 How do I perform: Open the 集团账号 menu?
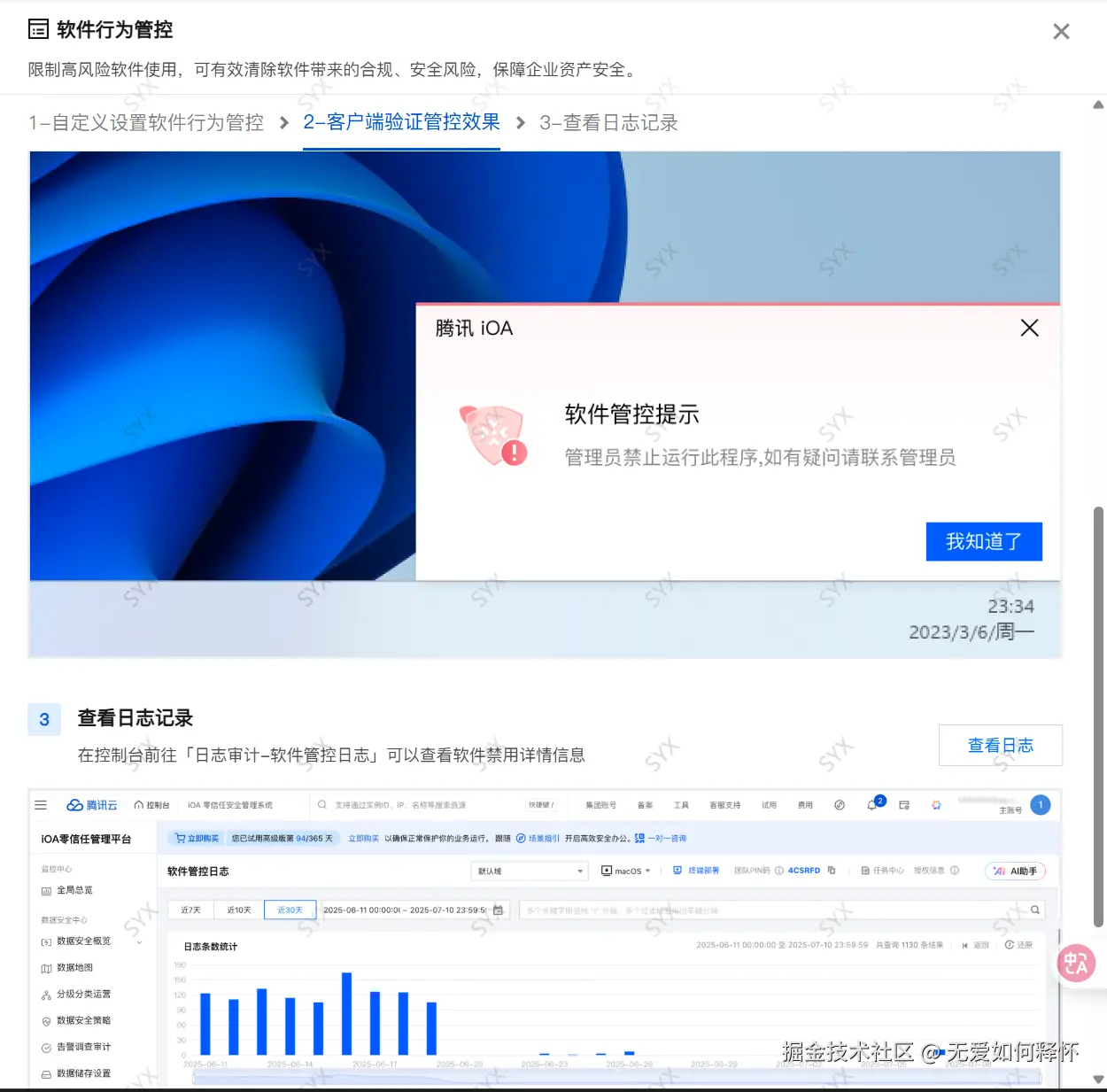tap(600, 805)
